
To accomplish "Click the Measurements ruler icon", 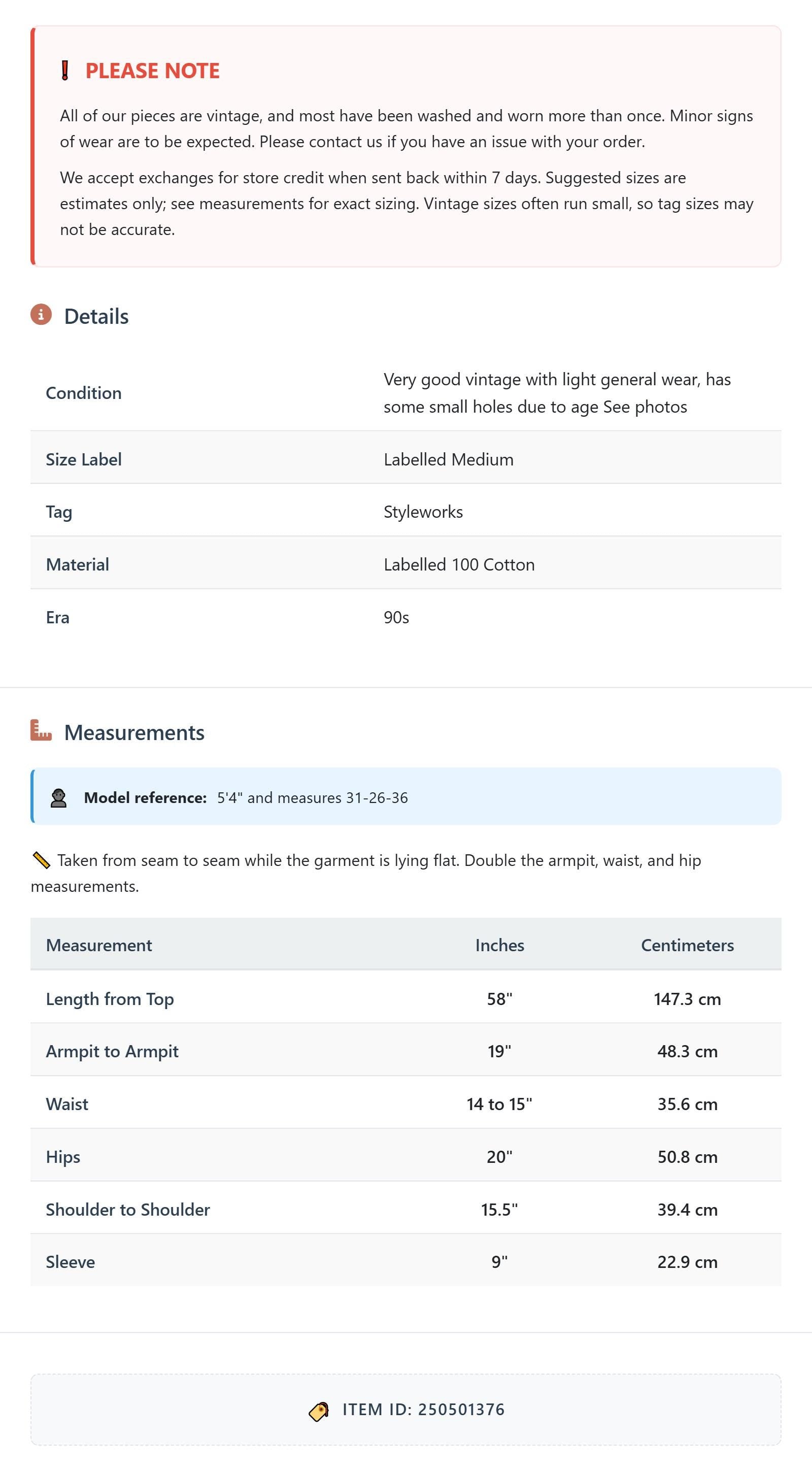I will coord(41,730).
